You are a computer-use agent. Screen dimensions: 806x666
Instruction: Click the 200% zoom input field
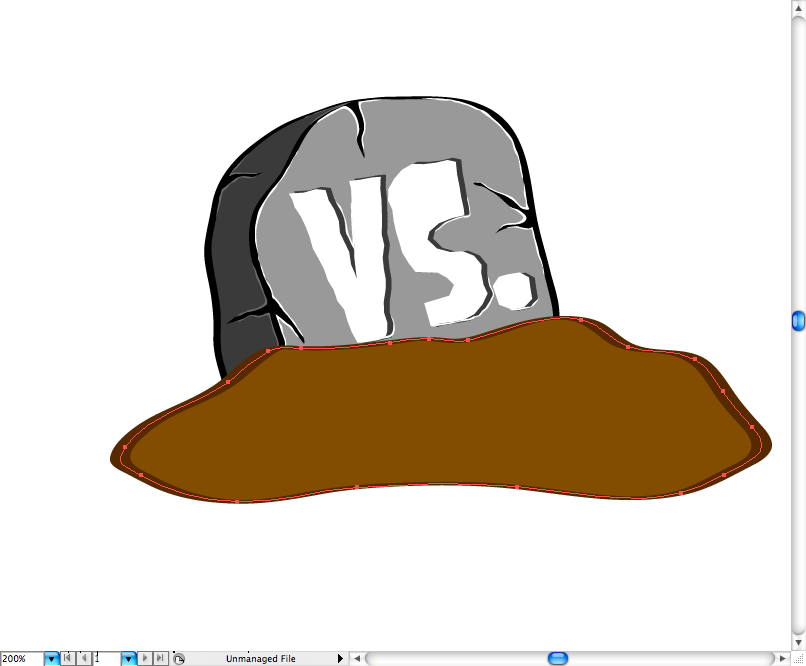[21, 659]
